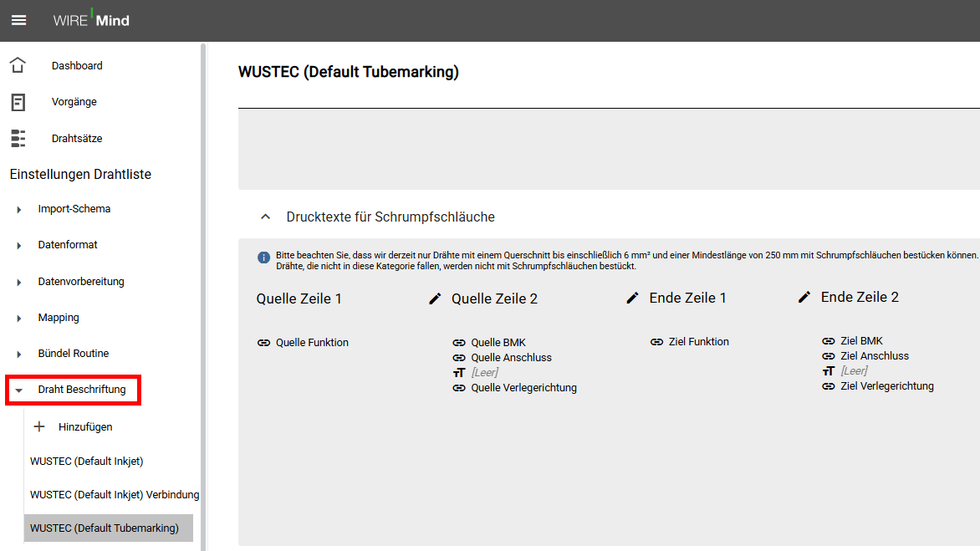Image resolution: width=980 pixels, height=551 pixels.
Task: Expand the Datenvorbereitung tree arrow
Action: (19, 282)
